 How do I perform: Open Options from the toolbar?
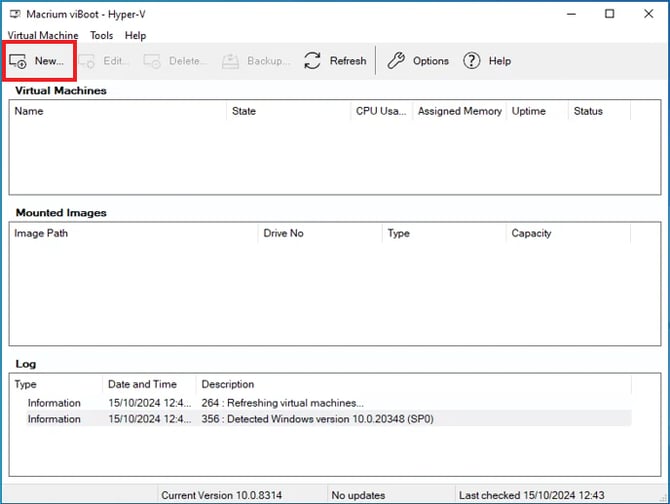pos(418,61)
